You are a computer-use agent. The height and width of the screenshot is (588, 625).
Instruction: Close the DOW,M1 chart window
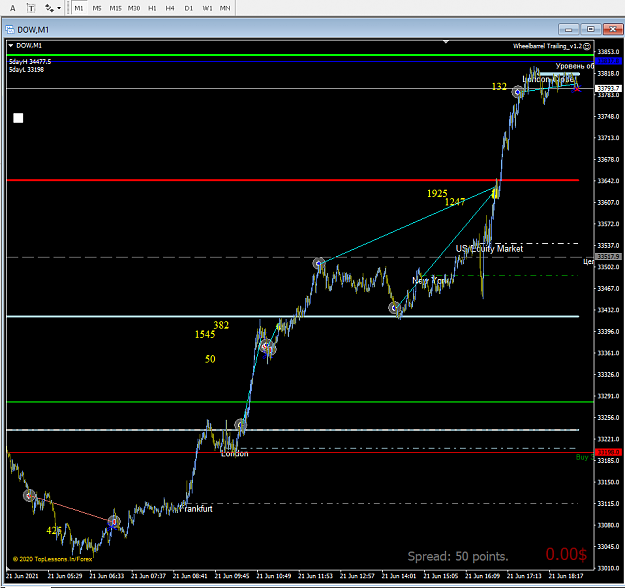[x=613, y=29]
